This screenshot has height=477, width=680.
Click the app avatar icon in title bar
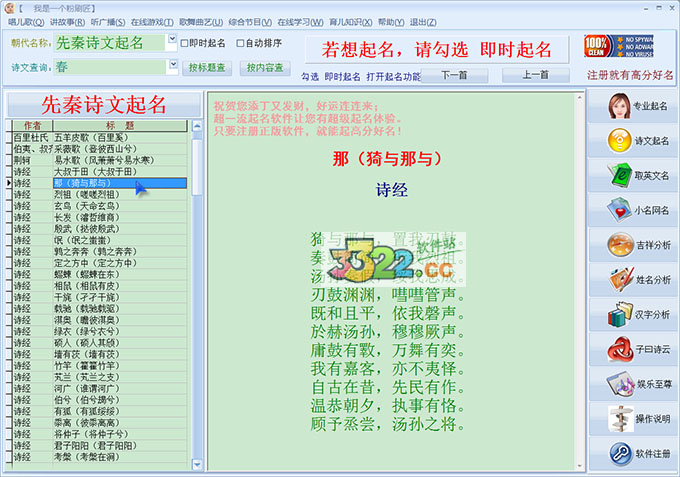click(x=10, y=8)
